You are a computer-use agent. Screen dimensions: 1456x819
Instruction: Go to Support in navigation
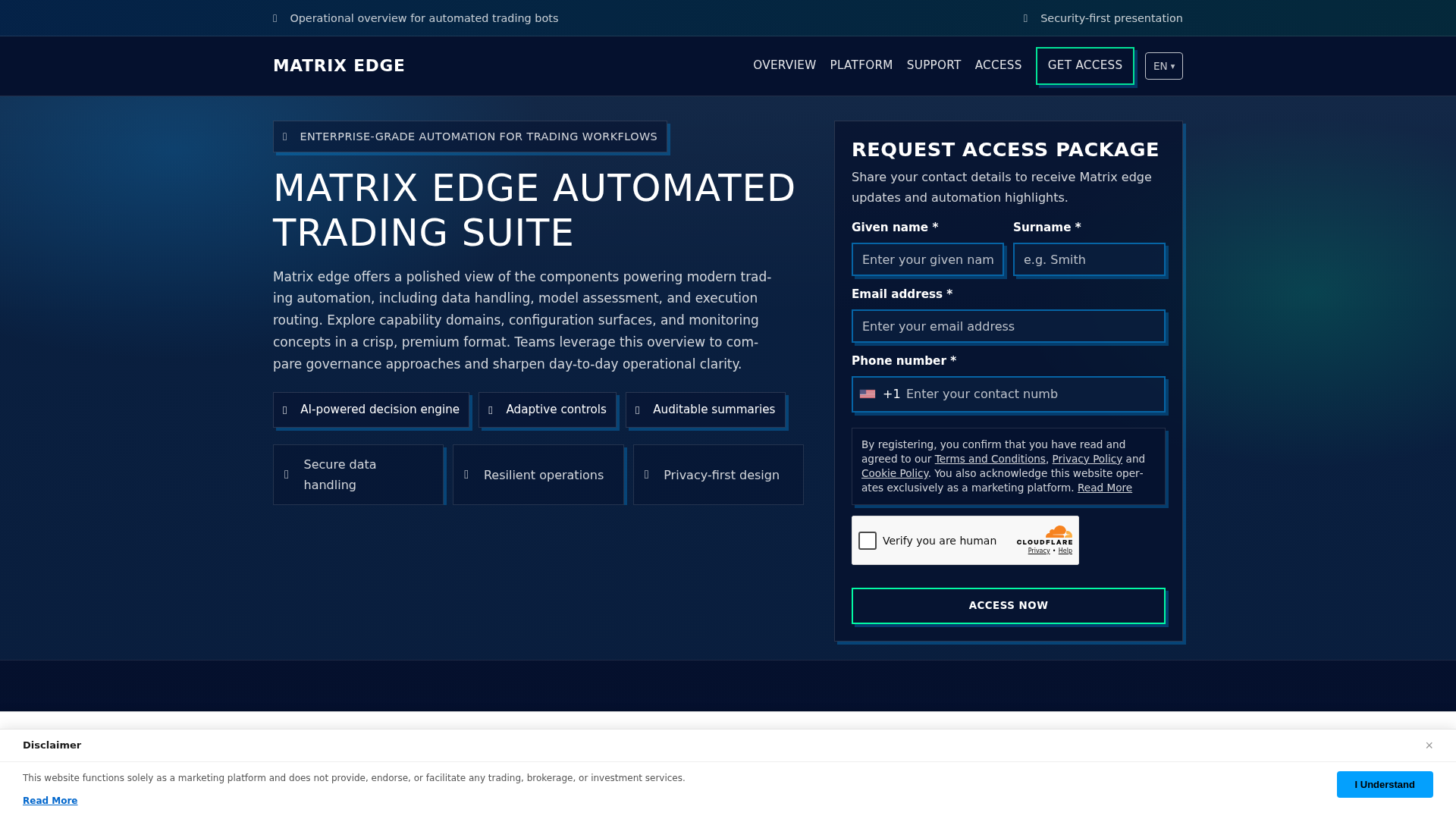click(x=934, y=65)
